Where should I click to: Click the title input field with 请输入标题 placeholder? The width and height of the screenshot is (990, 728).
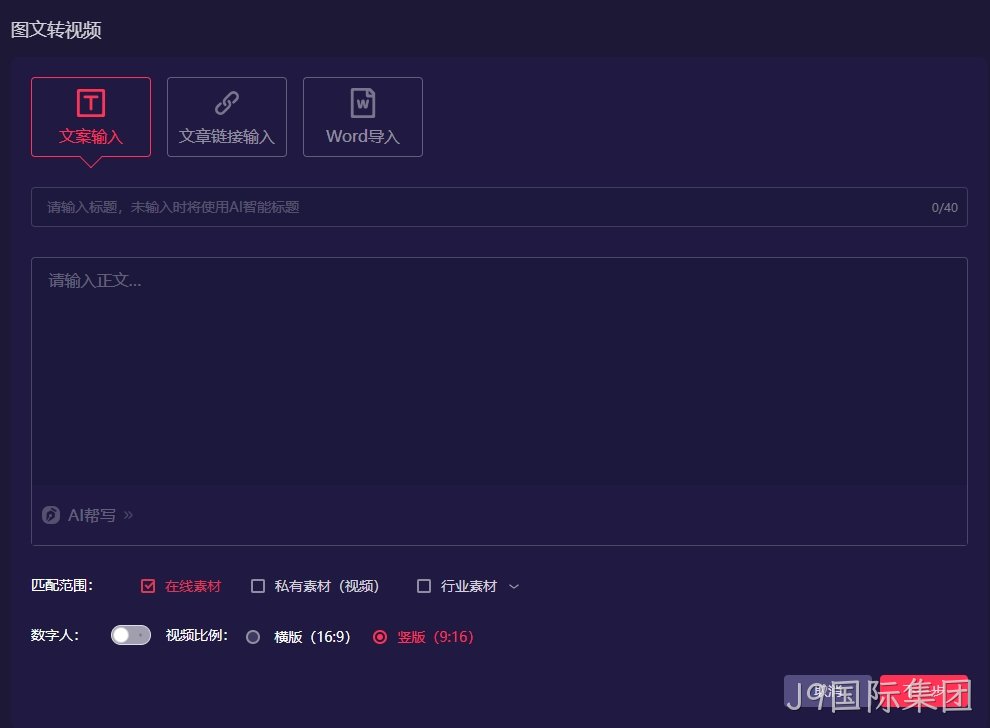[x=499, y=207]
